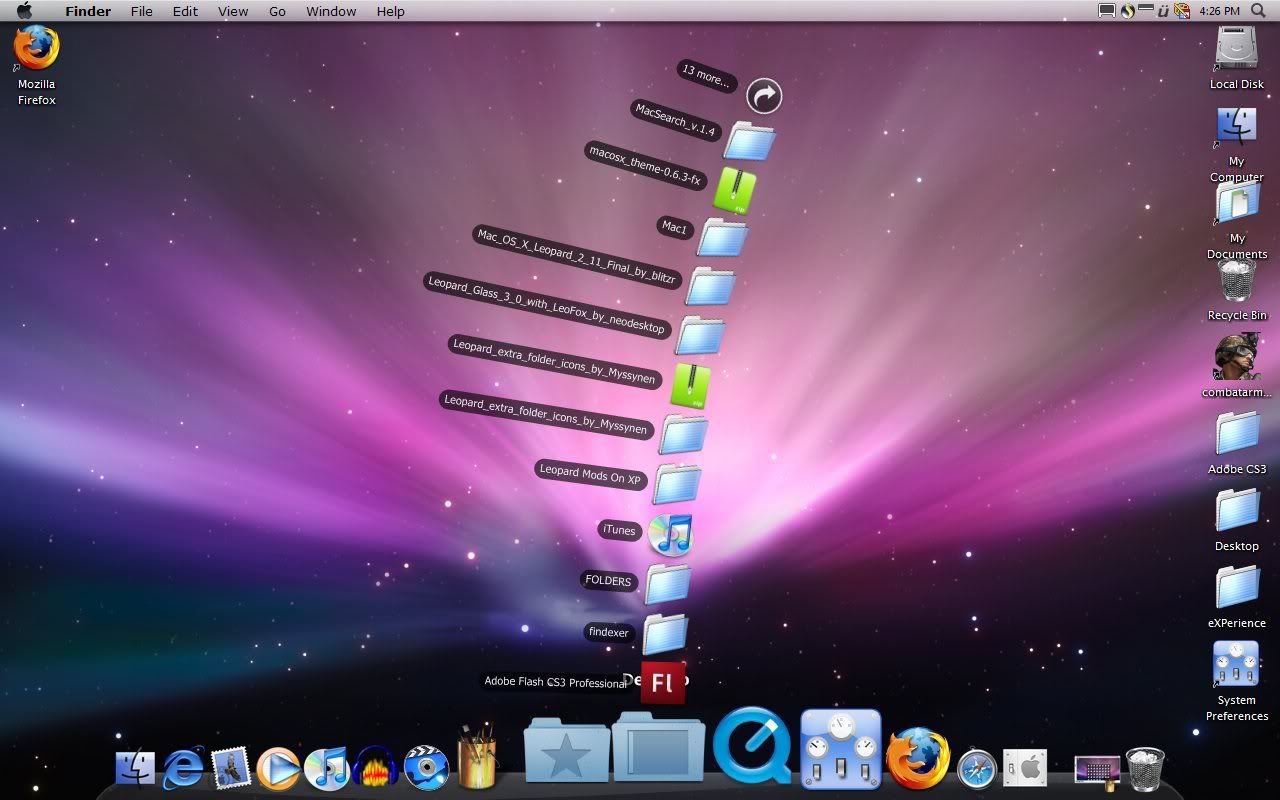The image size is (1280, 800).
Task: Open the File menu
Action: (x=142, y=11)
